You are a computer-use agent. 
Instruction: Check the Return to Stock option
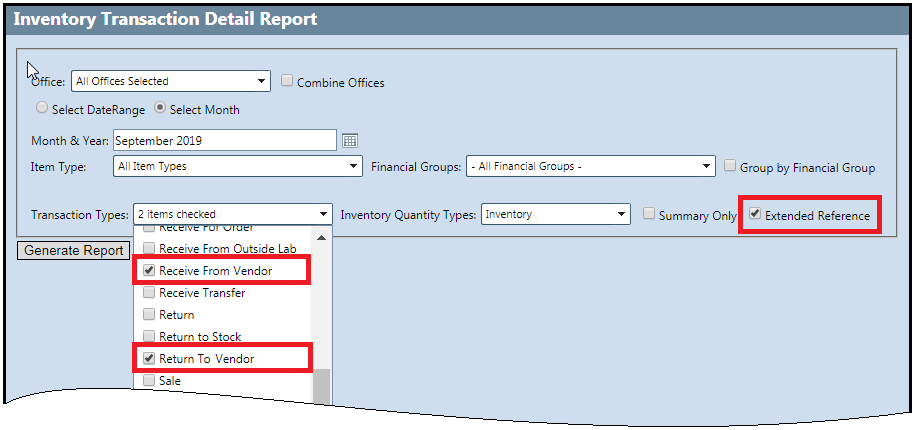(x=149, y=337)
